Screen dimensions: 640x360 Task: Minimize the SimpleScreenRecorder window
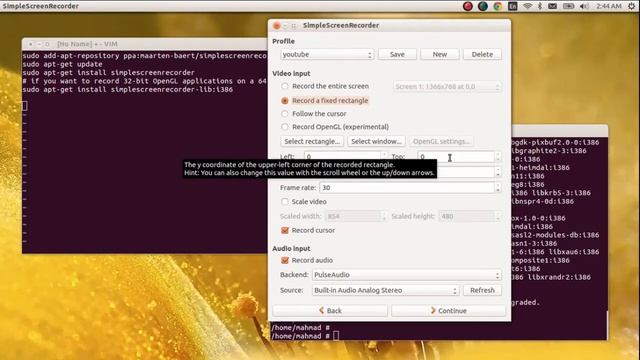click(x=285, y=25)
